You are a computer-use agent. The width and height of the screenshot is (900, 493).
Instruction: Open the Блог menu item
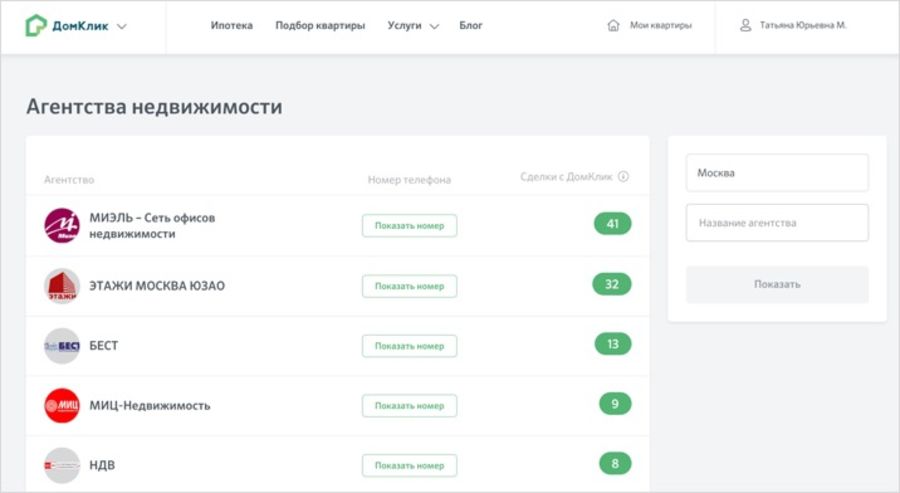[x=471, y=25]
